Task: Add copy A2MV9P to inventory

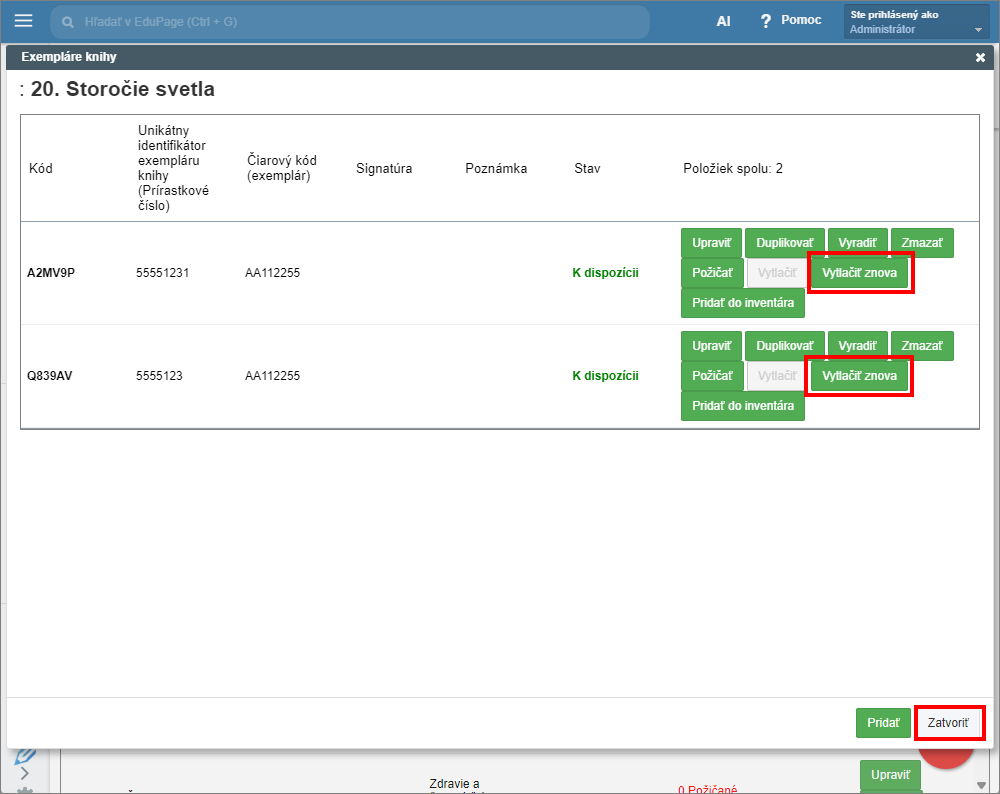Action: 742,303
